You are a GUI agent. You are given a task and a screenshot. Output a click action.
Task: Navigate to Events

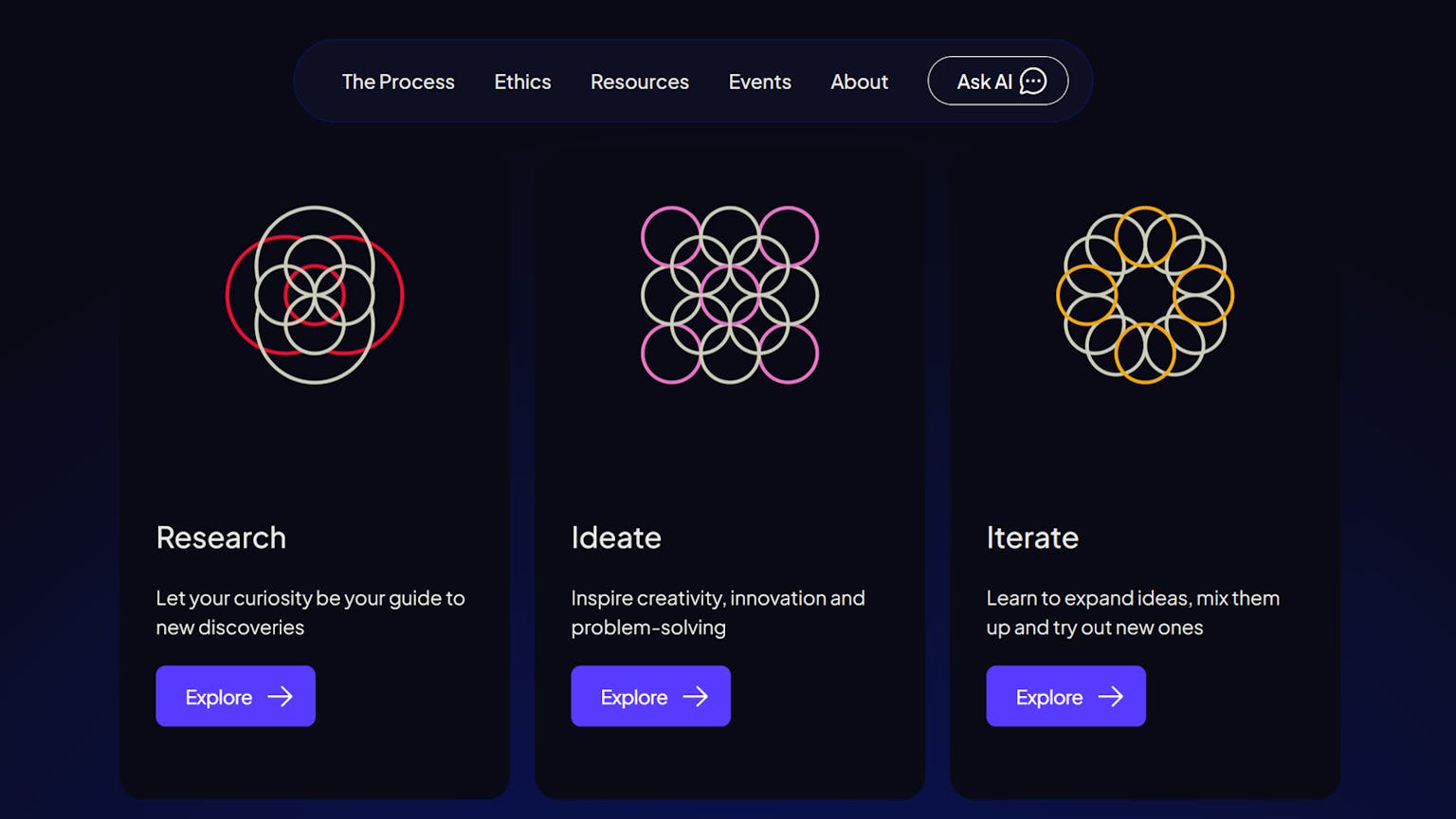point(759,82)
